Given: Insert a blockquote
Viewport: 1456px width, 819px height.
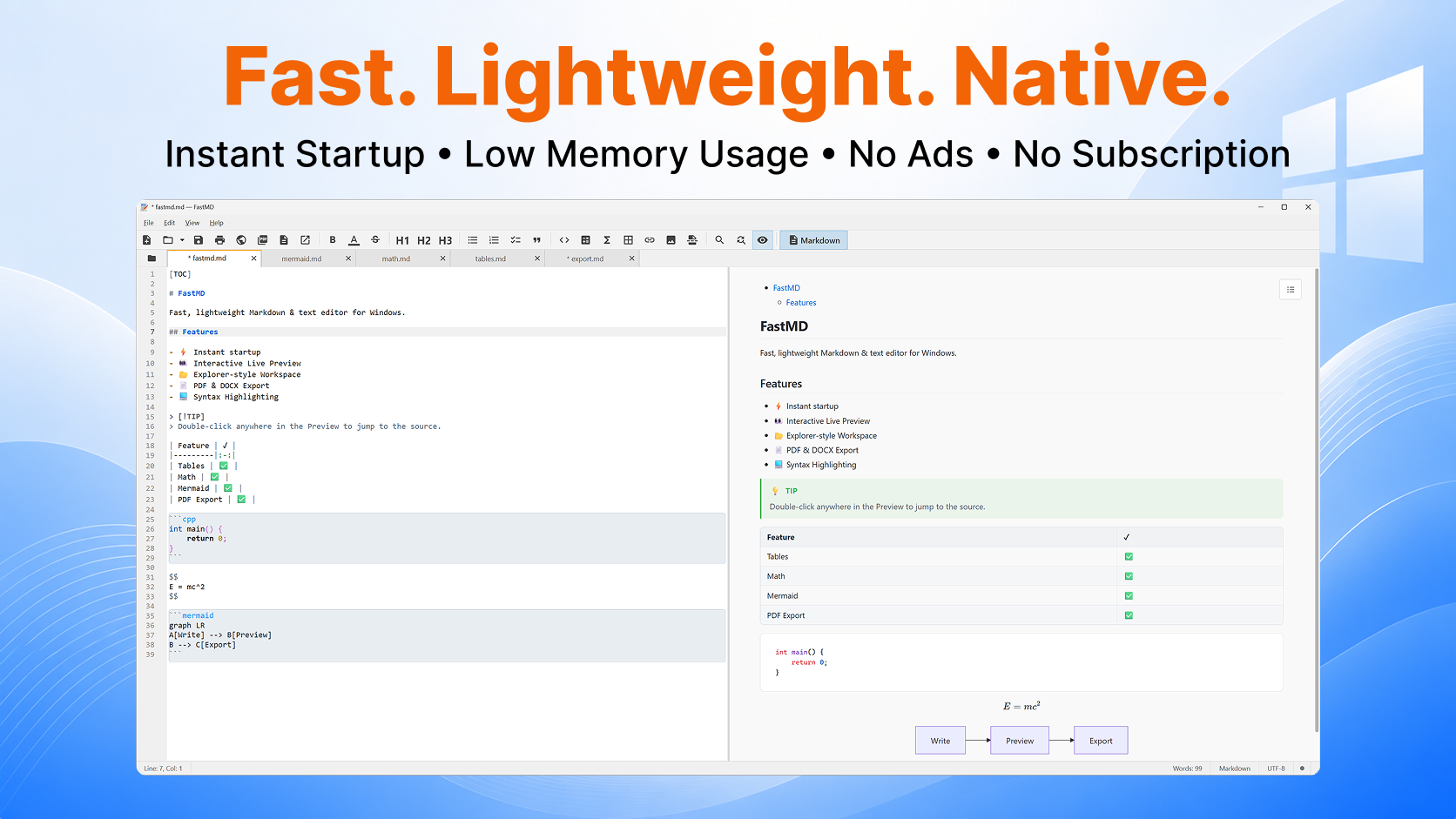Looking at the screenshot, I should [x=536, y=240].
